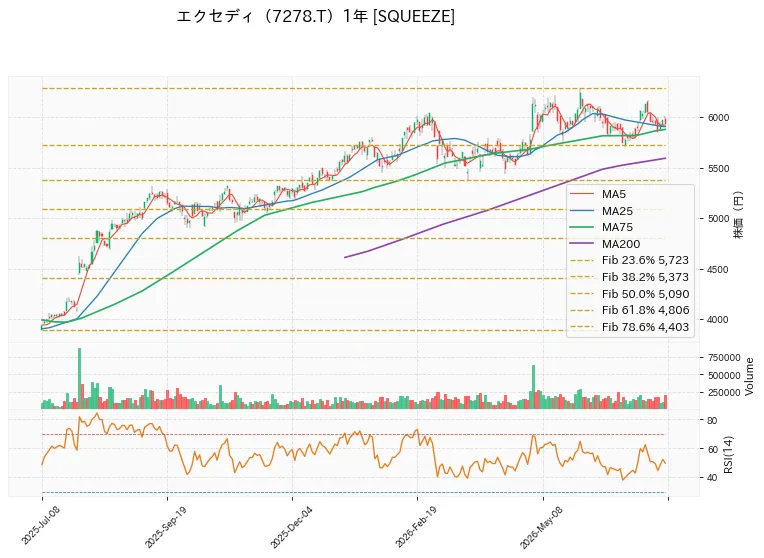Click the chart title エクセディ (7278.T)
The width and height of the screenshot is (764, 558).
[x=258, y=17]
